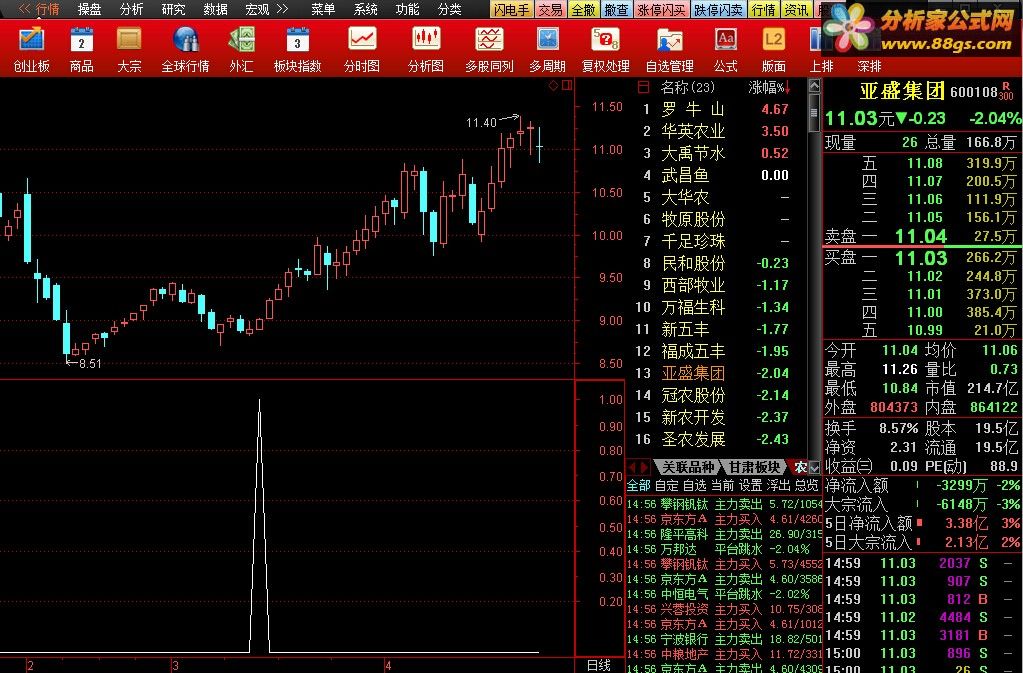Switch to the 关联品种 tab
Image resolution: width=1023 pixels, height=673 pixels.
(688, 467)
